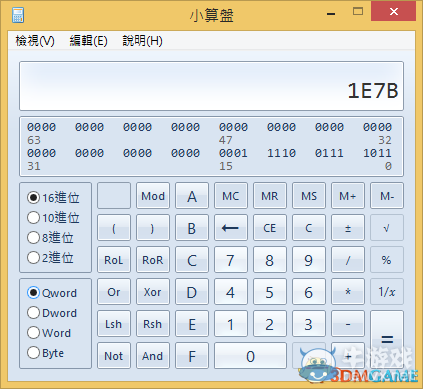Click the equals key

coord(387,340)
